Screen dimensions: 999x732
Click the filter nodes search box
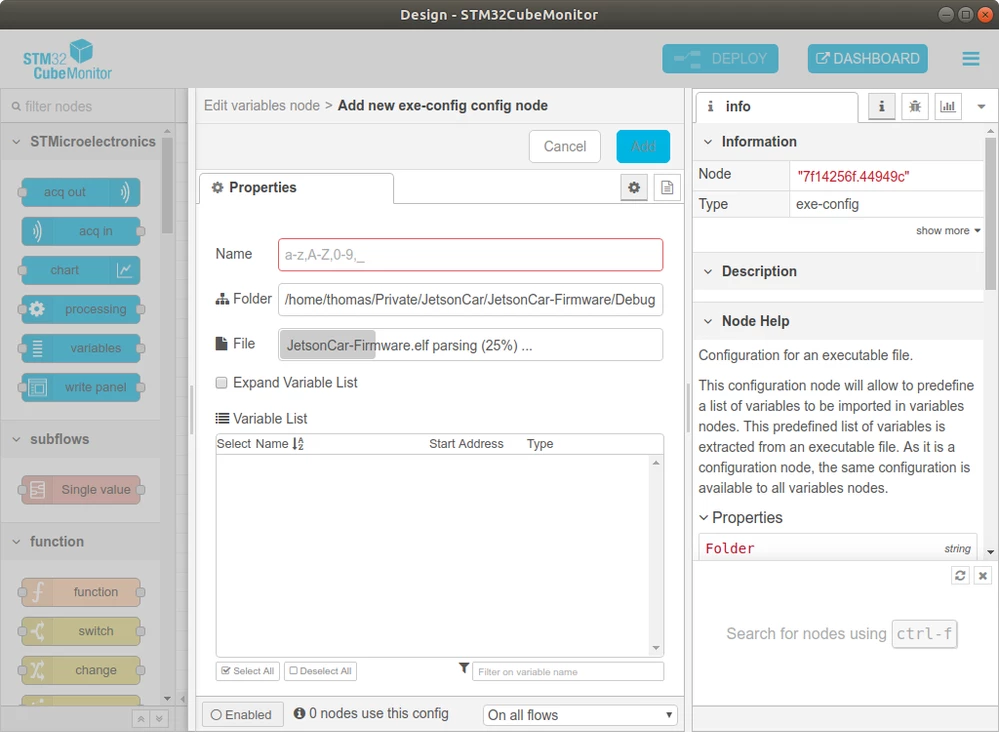(88, 106)
